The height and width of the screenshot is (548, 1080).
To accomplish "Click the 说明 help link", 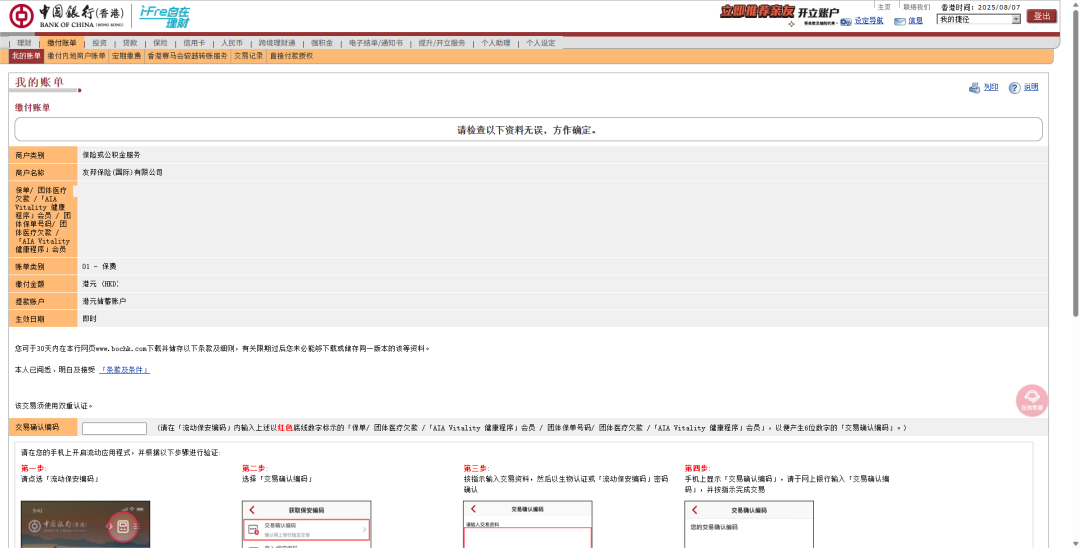I will [x=1030, y=87].
